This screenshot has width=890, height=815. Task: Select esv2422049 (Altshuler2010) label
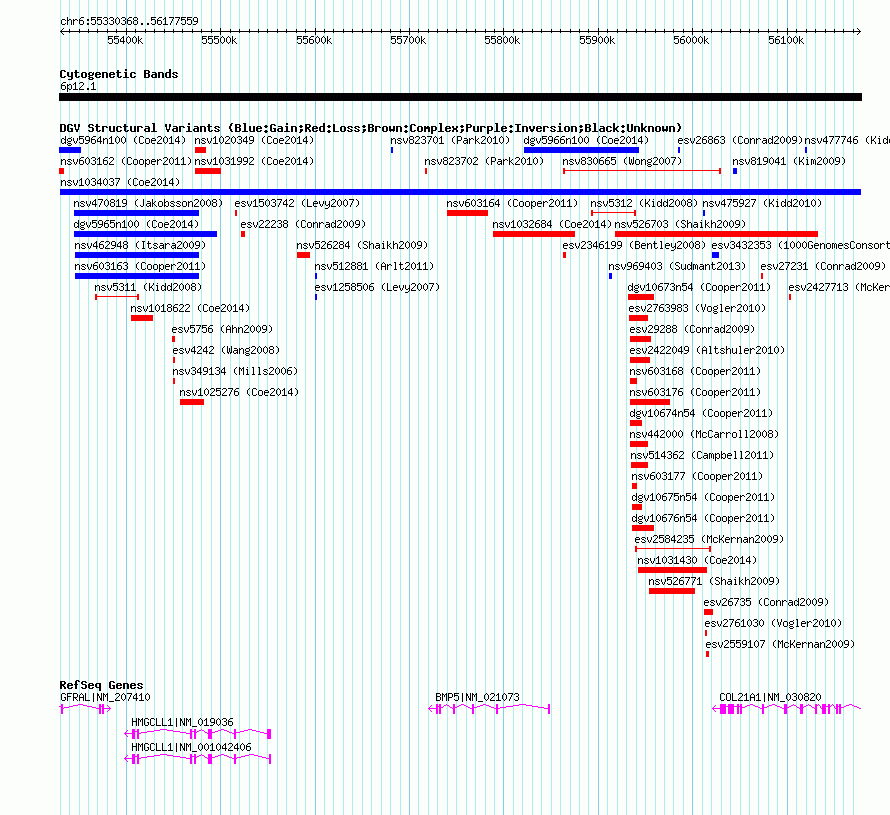[x=707, y=350]
